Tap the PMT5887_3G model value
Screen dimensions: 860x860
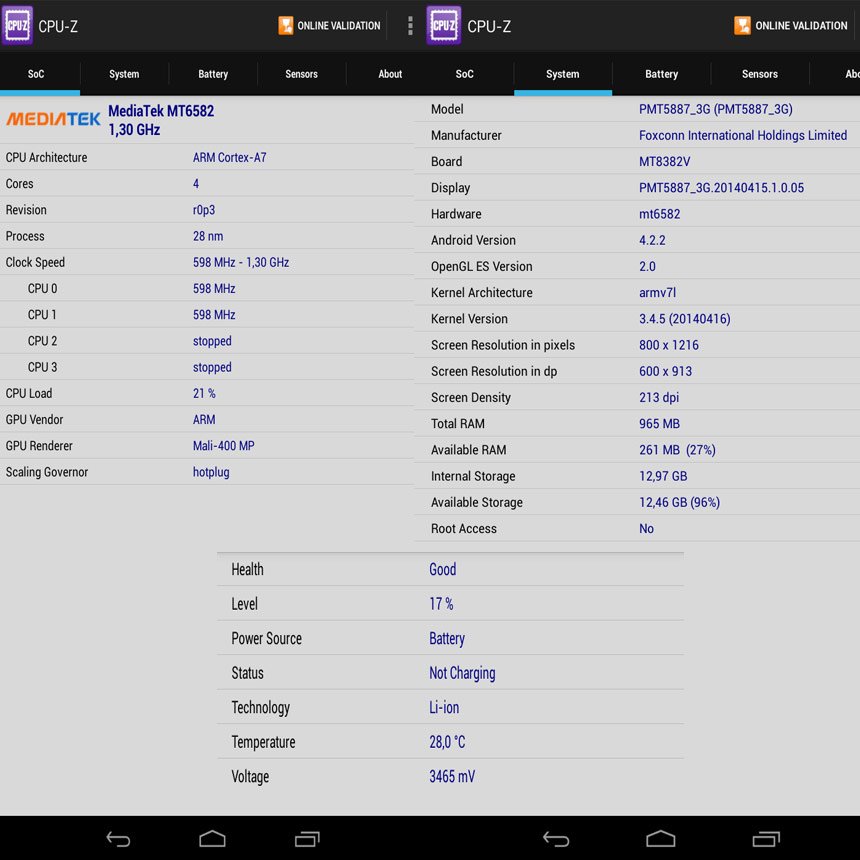pyautogui.click(x=716, y=110)
